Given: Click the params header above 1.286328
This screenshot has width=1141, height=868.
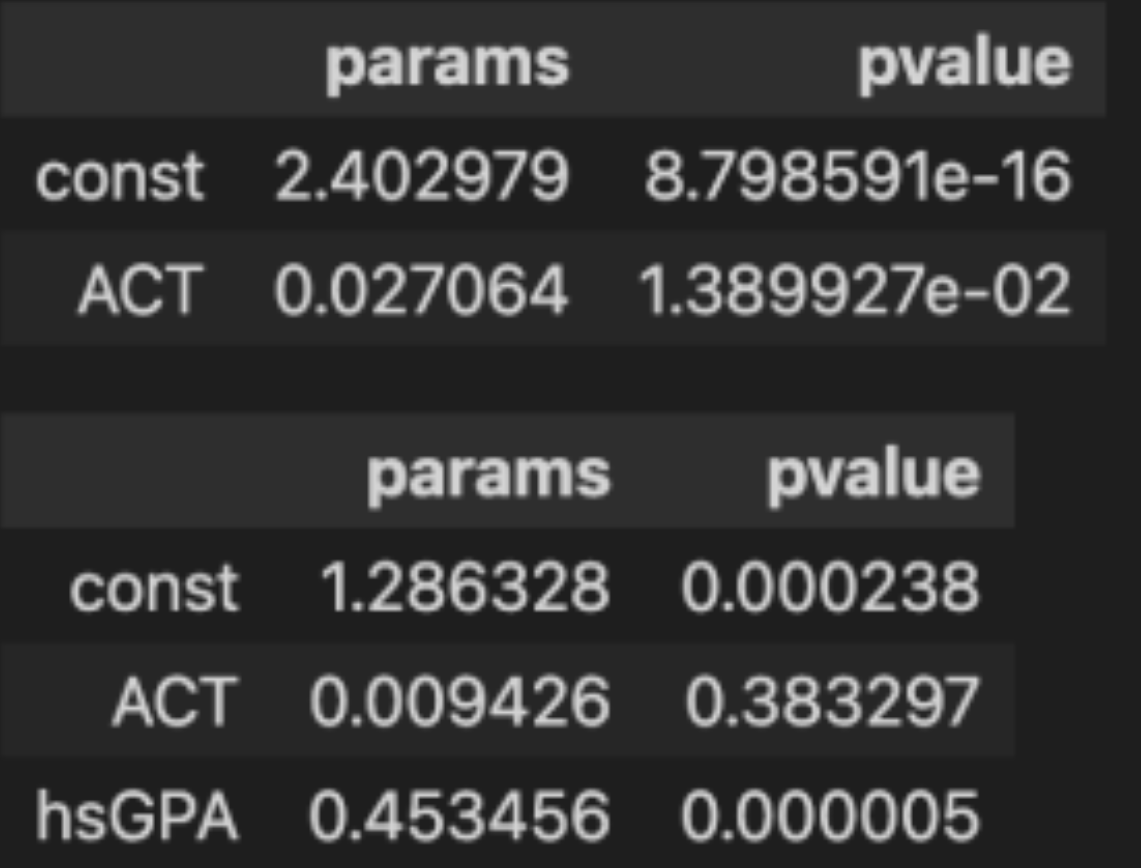Looking at the screenshot, I should 487,472.
